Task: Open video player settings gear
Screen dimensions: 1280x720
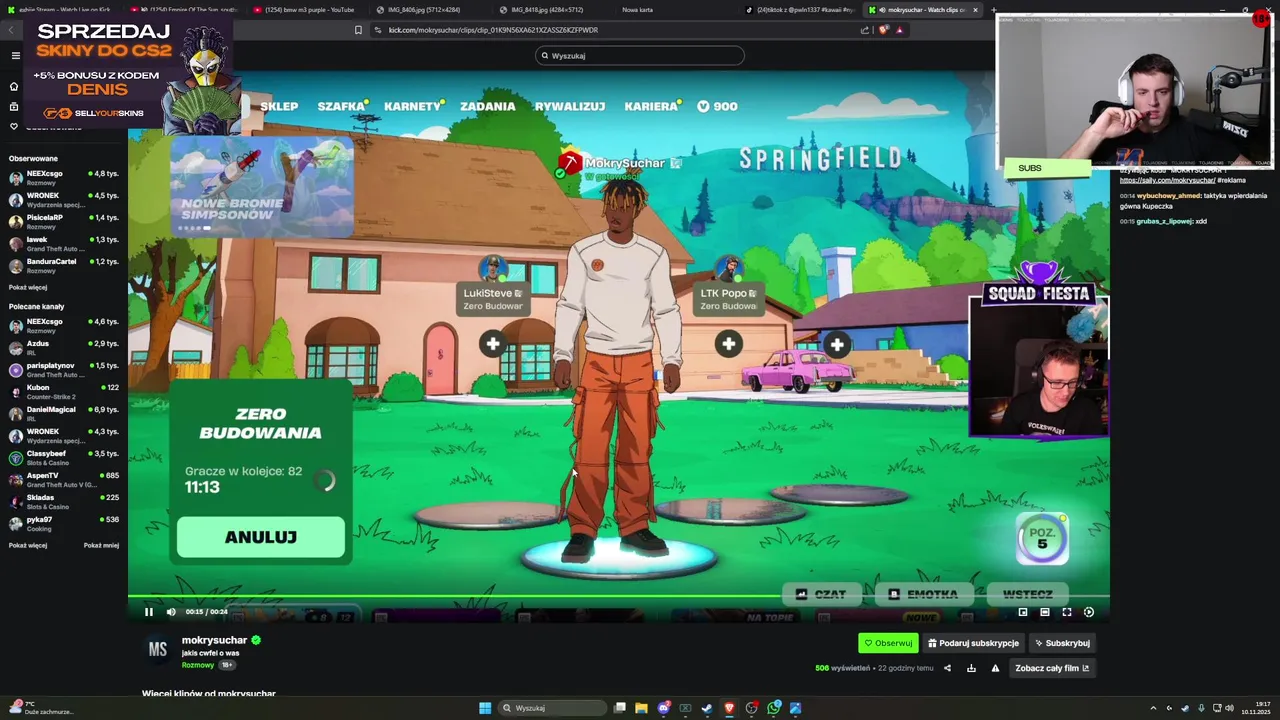Action: [x=1089, y=612]
